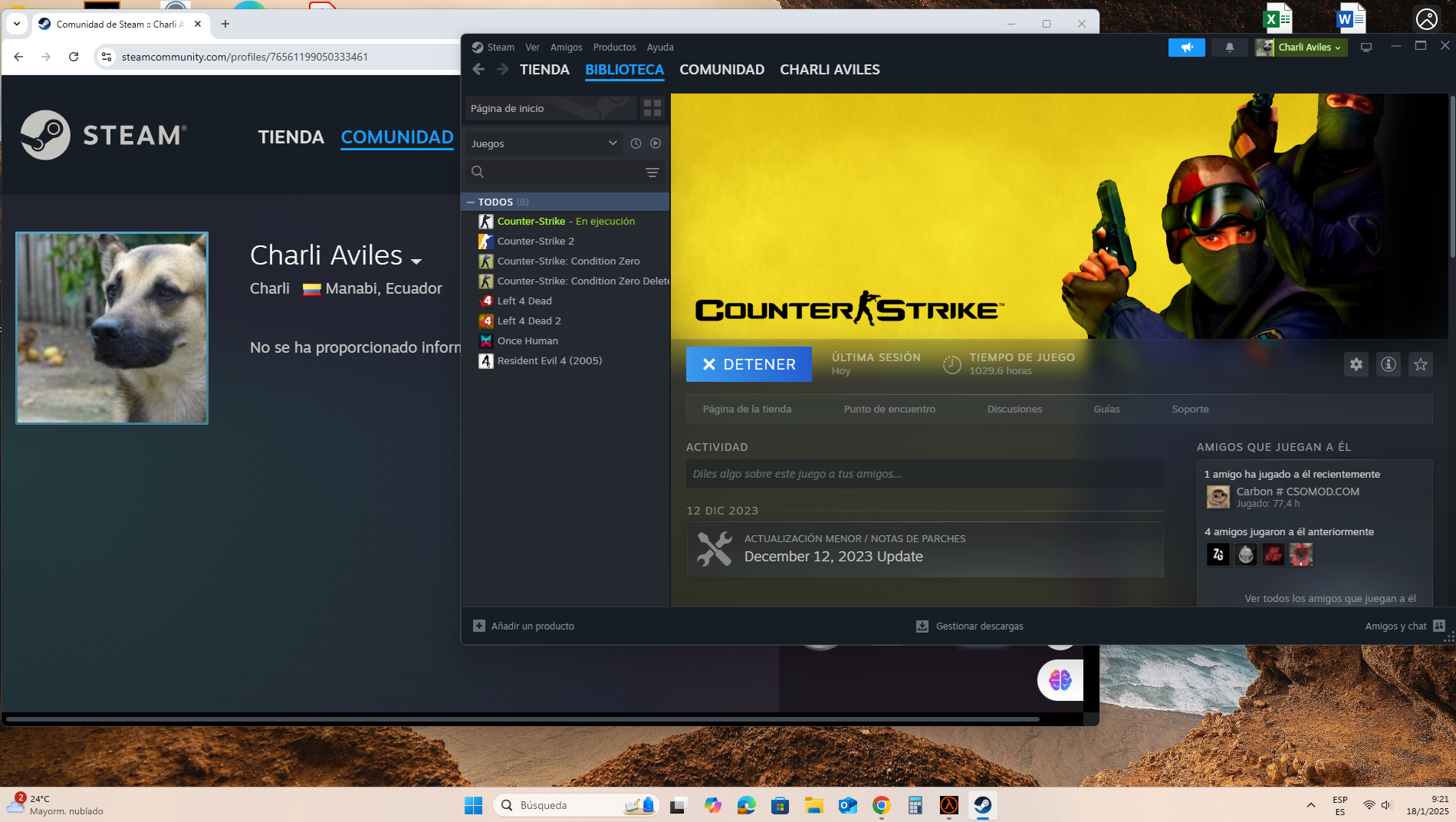Image resolution: width=1456 pixels, height=822 pixels.
Task: Click the Big Picture mode monitor icon
Action: coord(1366,48)
